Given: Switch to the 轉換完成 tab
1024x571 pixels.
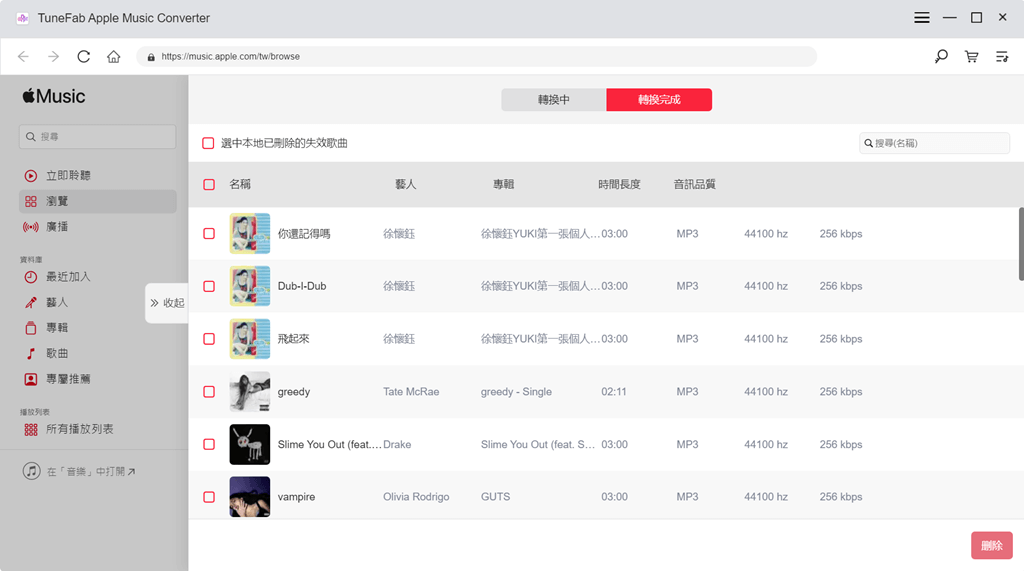Looking at the screenshot, I should pos(659,100).
